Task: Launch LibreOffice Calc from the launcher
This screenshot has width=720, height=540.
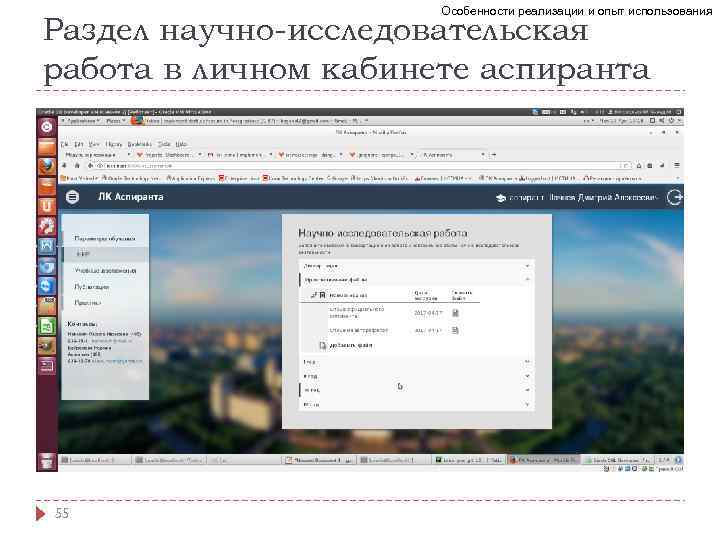Action: [46, 326]
